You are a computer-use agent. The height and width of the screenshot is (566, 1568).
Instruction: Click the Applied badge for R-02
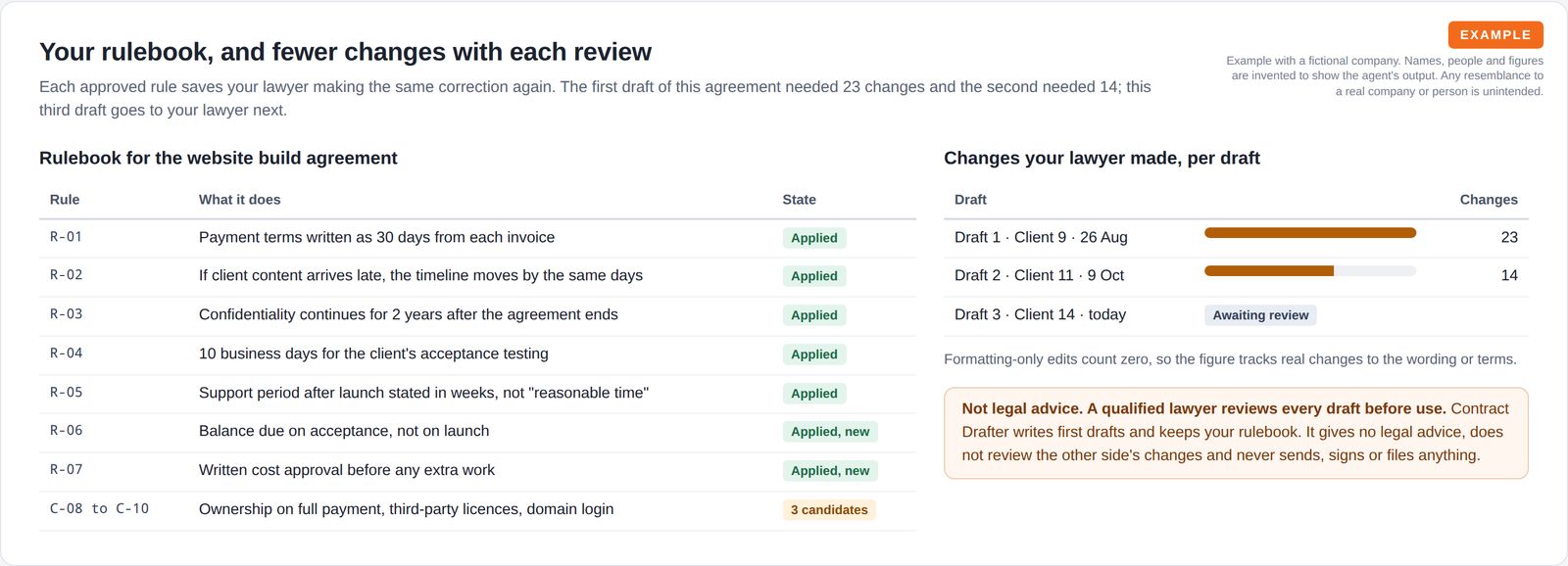point(814,276)
